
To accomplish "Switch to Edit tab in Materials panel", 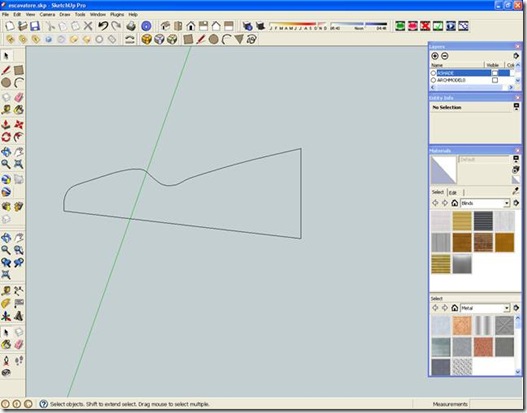I will click(453, 193).
